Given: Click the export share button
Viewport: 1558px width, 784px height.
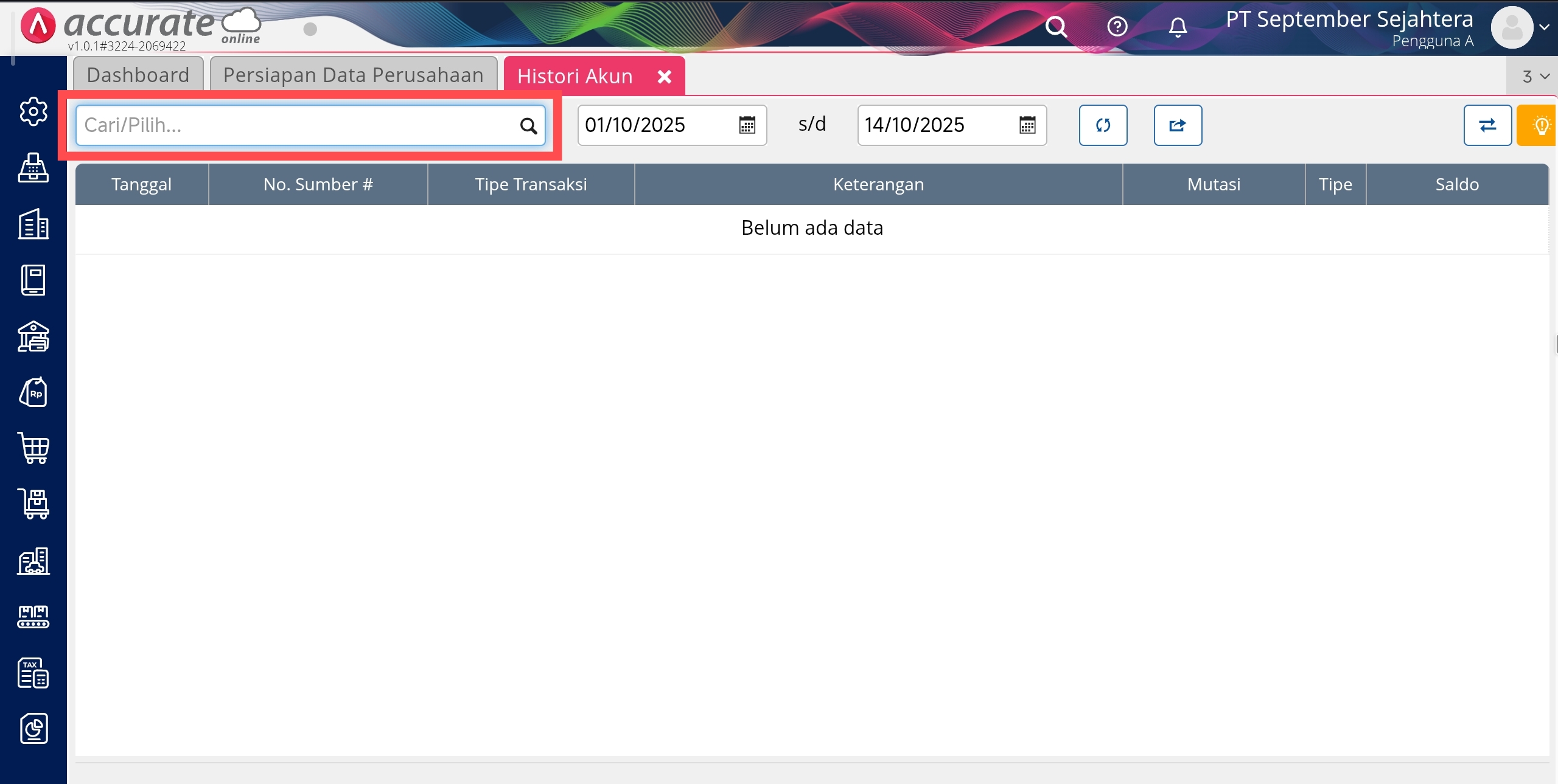Looking at the screenshot, I should pyautogui.click(x=1178, y=125).
